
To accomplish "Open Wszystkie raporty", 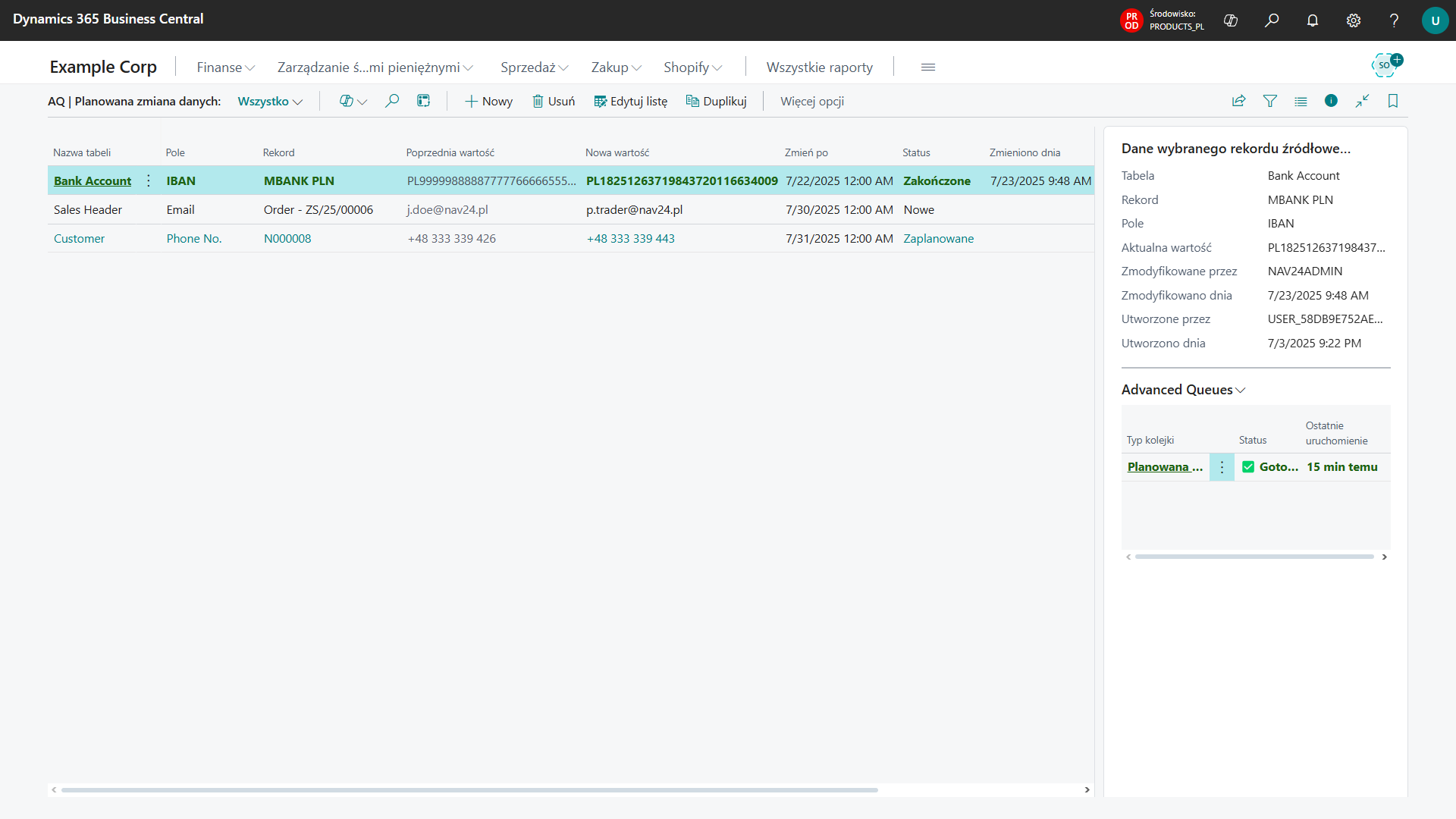I will click(x=819, y=67).
